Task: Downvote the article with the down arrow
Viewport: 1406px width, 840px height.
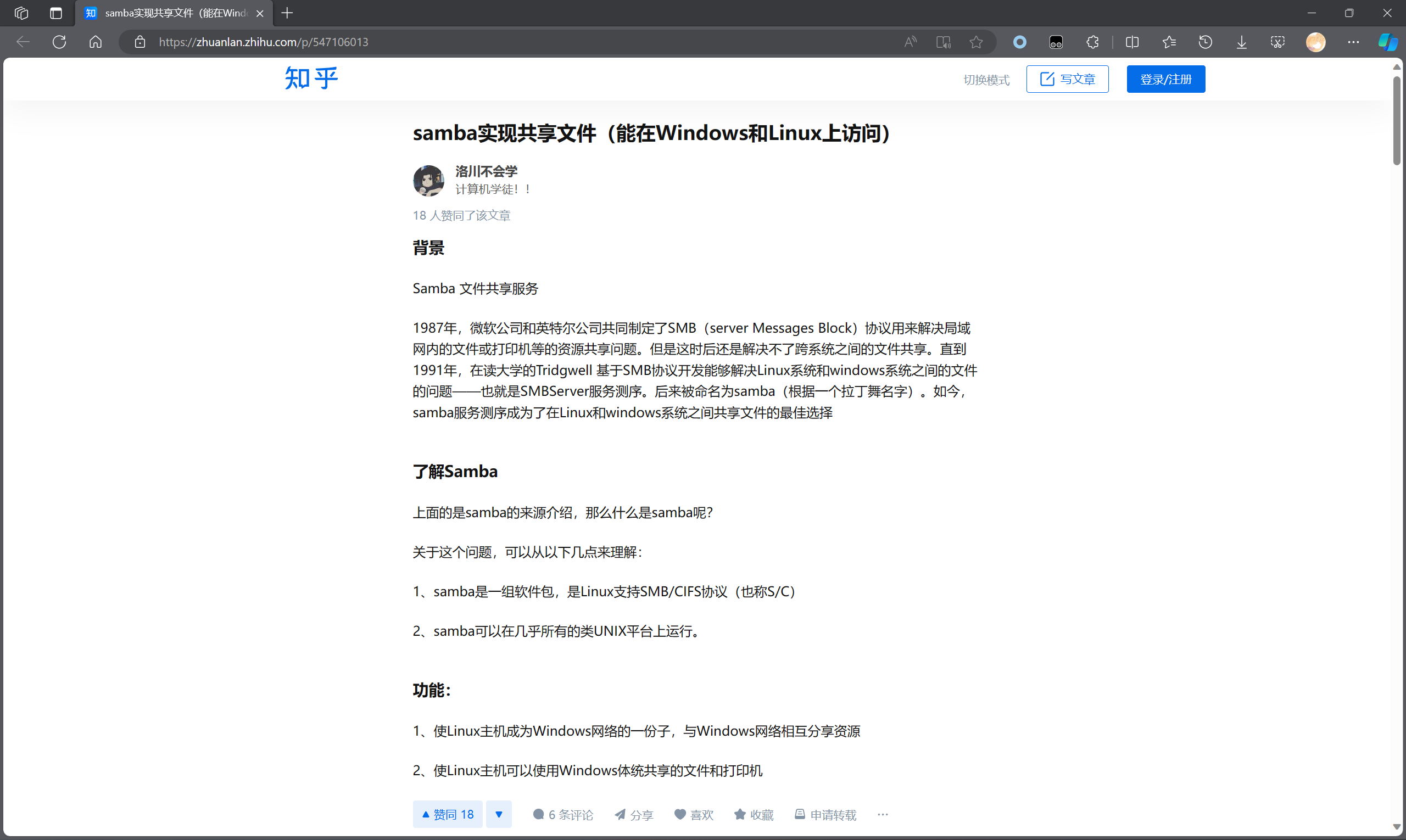Action: (498, 814)
